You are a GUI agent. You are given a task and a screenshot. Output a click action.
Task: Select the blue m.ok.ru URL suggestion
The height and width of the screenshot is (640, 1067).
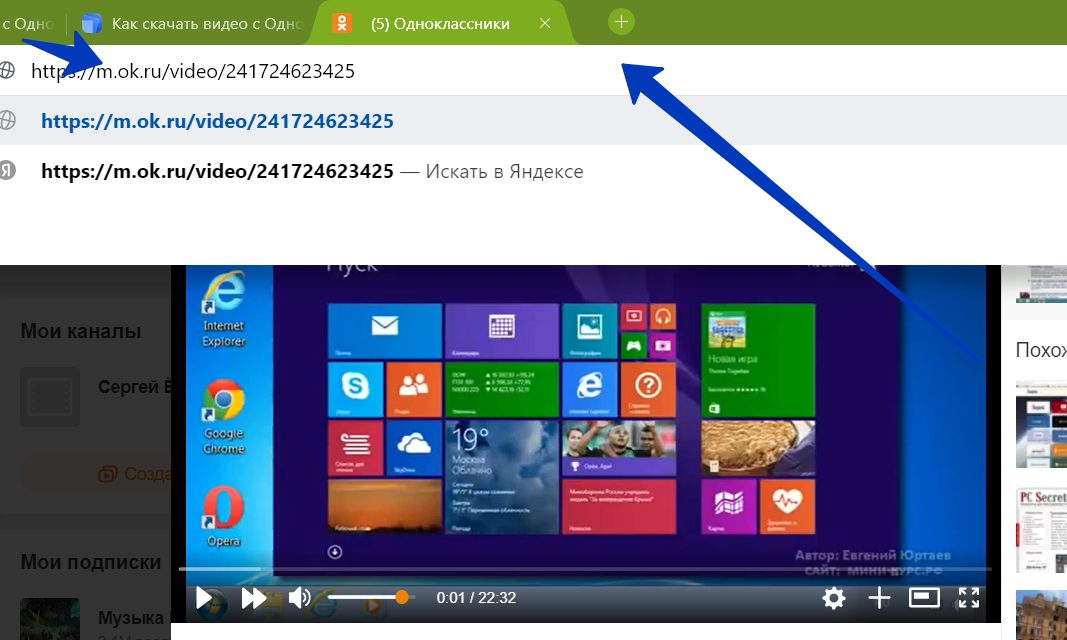pos(534,120)
